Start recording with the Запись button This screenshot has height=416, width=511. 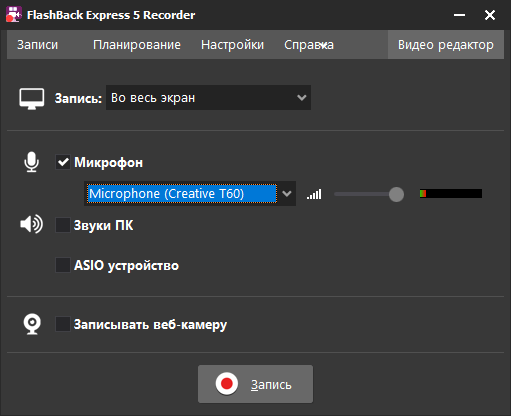coord(255,384)
